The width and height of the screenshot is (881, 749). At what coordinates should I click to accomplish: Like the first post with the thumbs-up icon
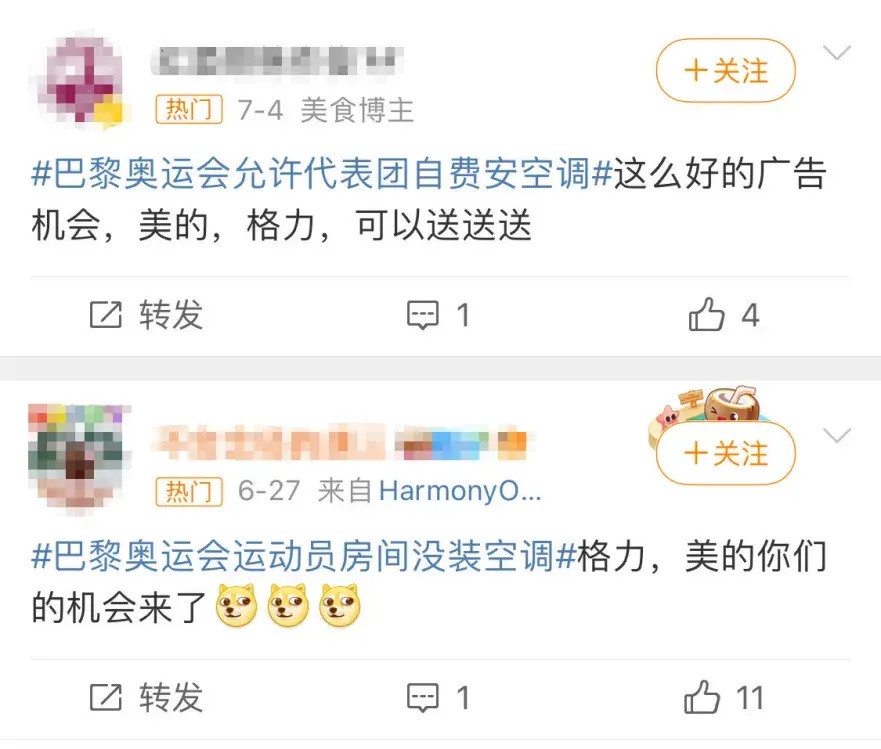pos(706,314)
